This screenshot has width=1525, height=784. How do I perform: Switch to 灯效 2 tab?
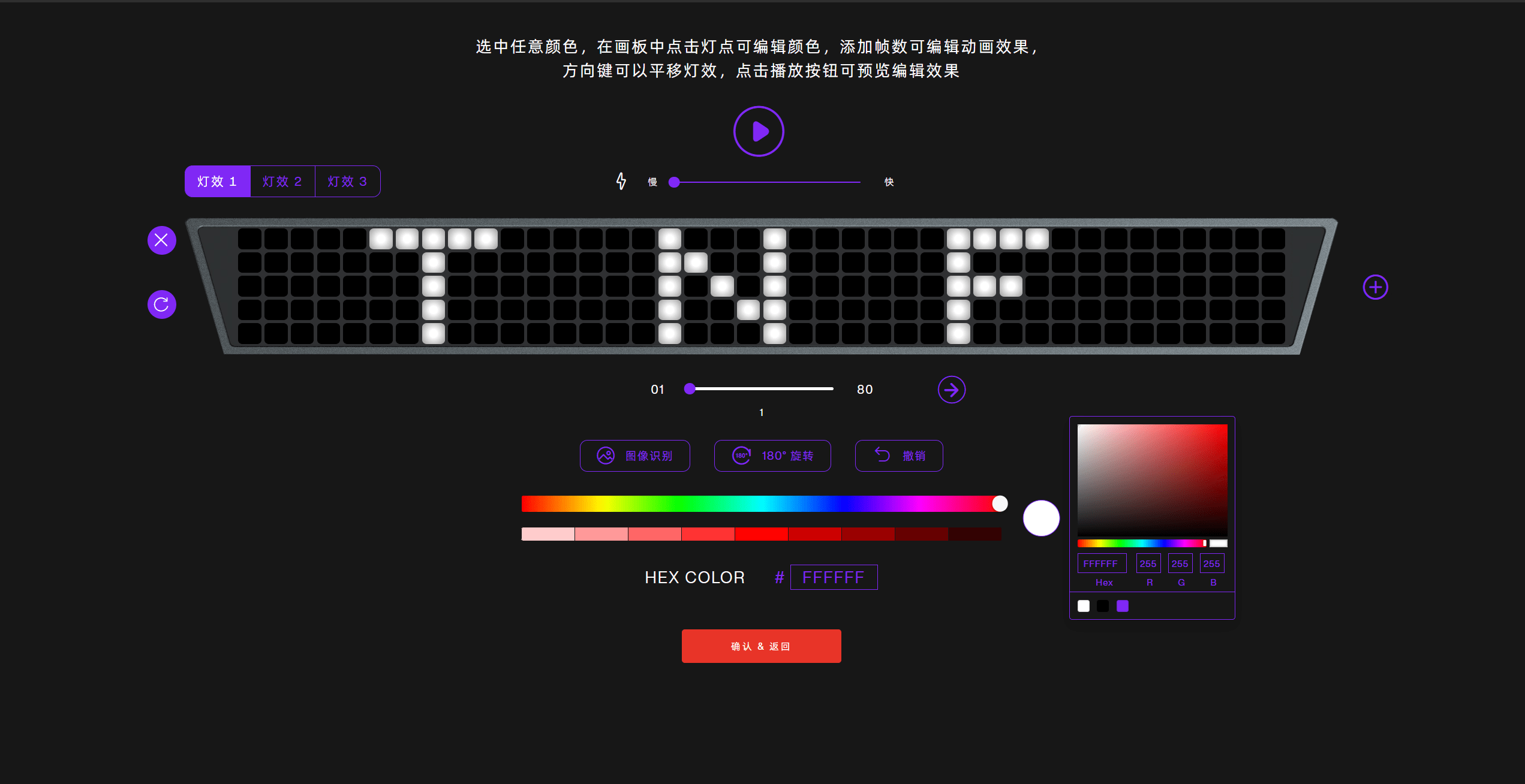[282, 182]
